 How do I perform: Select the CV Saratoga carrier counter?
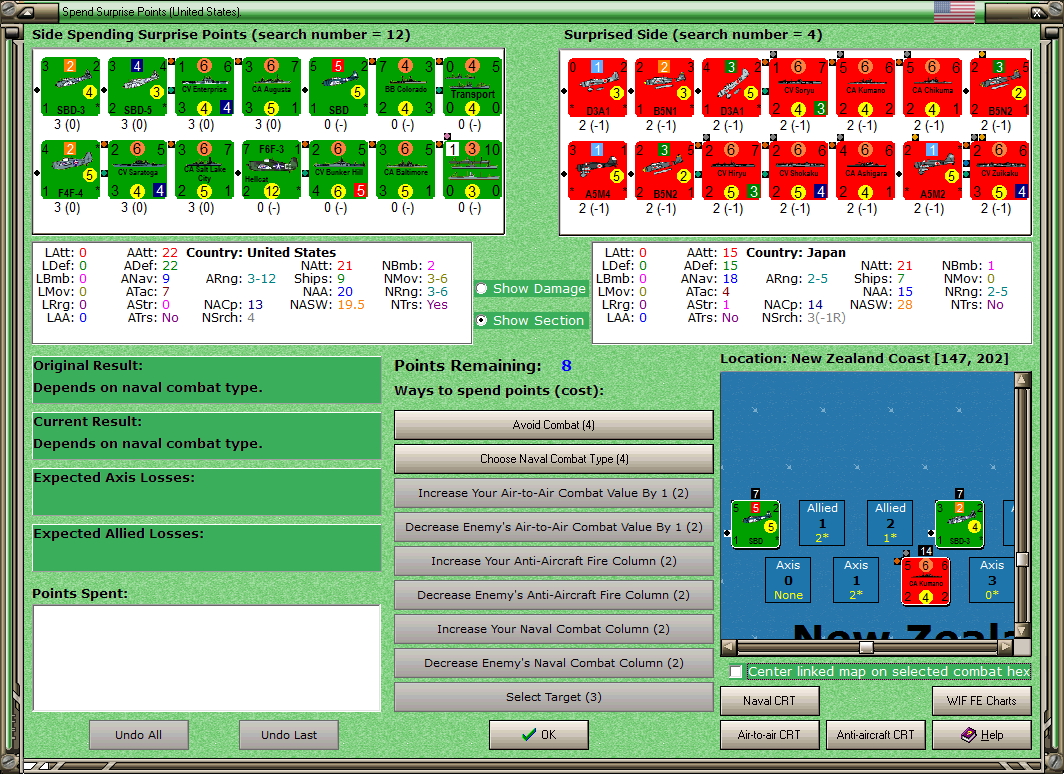[138, 170]
